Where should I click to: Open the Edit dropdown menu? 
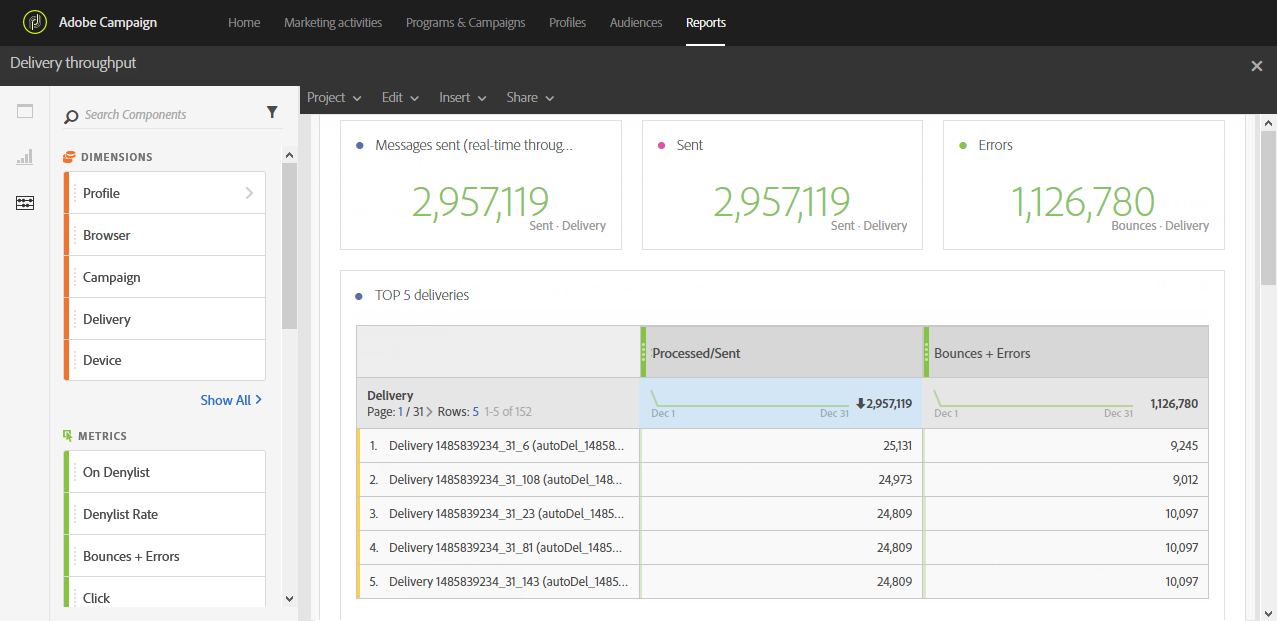pos(400,97)
